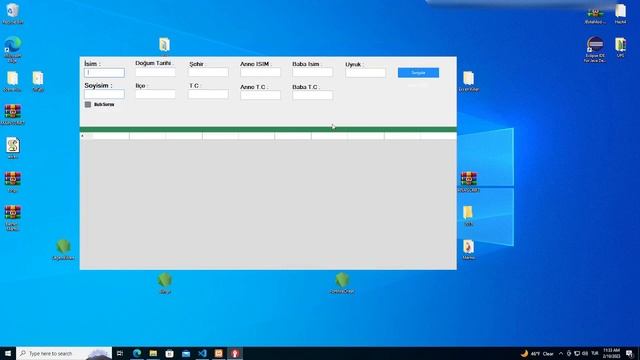Viewport: 640px width, 360px height.
Task: Select the Java file icon on the desktop
Action: [469, 249]
